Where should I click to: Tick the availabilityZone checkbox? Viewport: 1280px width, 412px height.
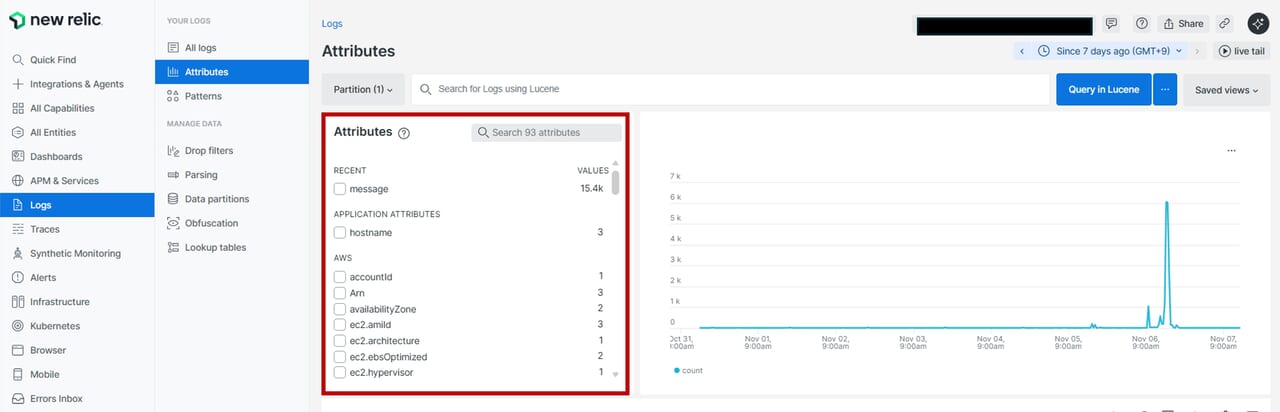[340, 309]
